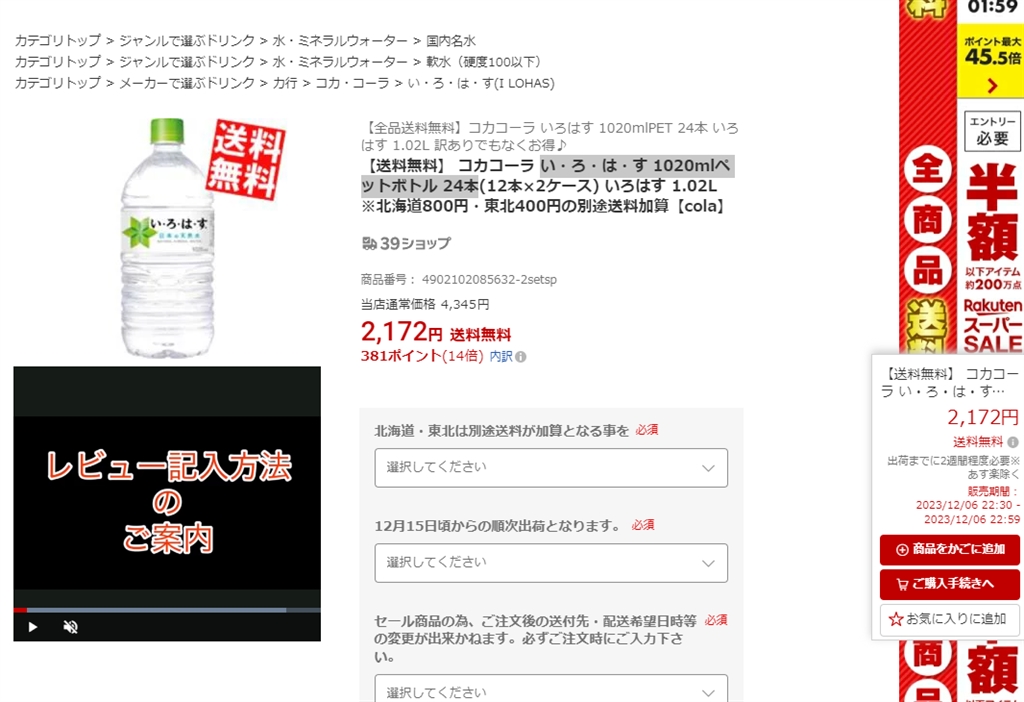Open first row 水・ミネラルウォーター breadcrumb
The width and height of the screenshot is (1024, 702).
pyautogui.click(x=340, y=40)
